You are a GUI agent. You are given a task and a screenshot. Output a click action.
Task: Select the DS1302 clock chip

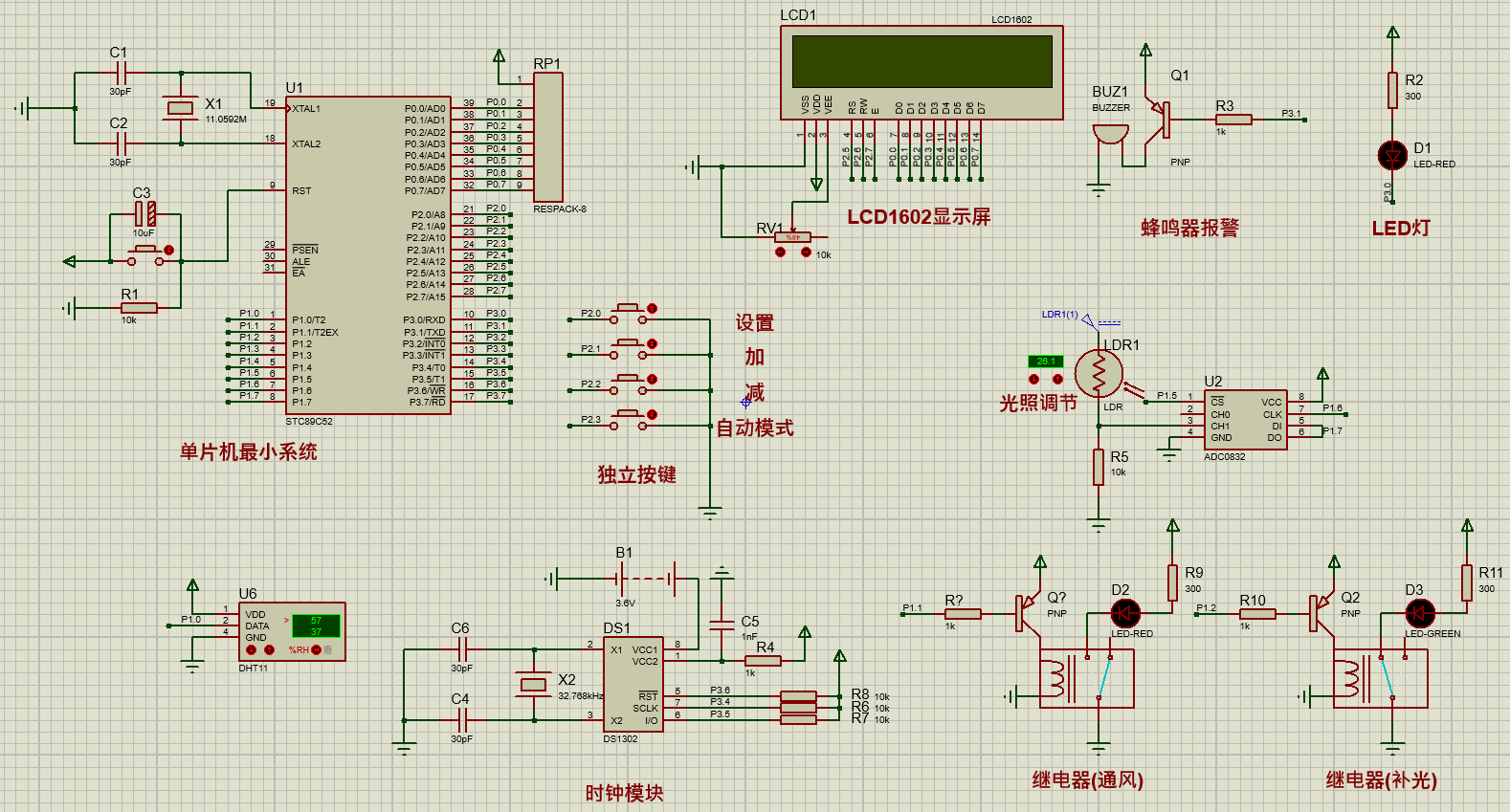tap(633, 683)
